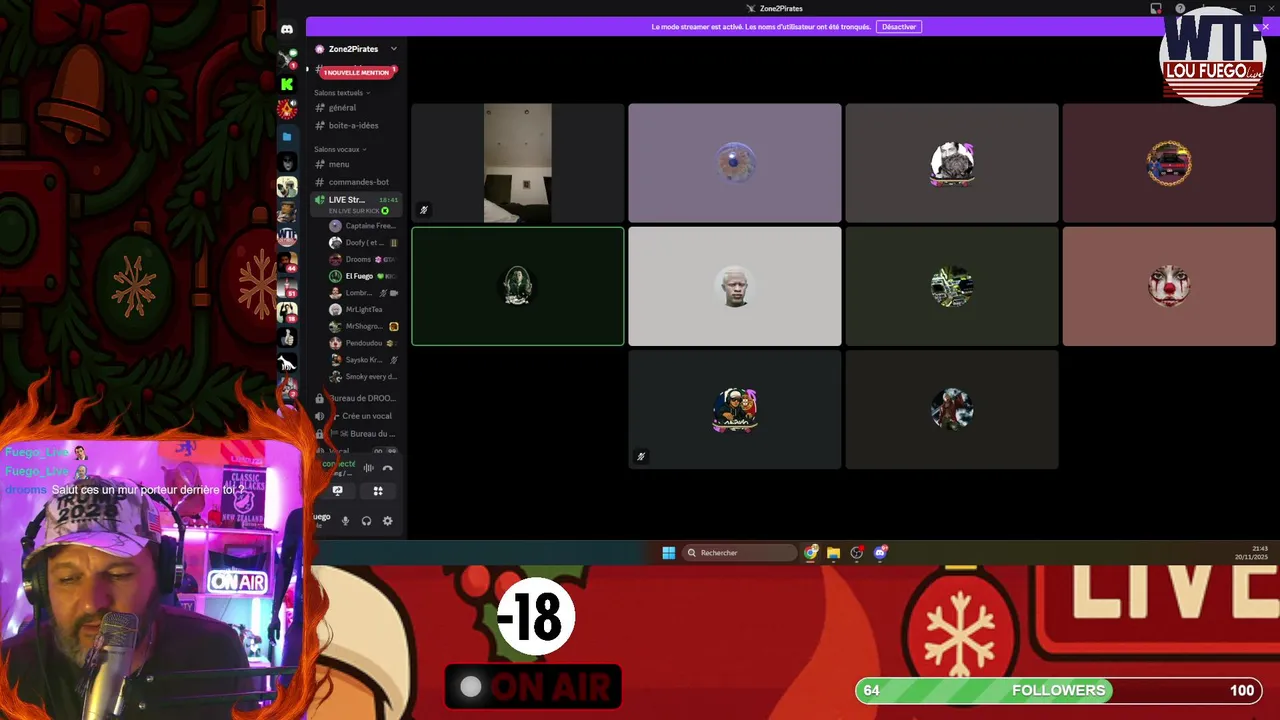Open the Windows Start button
The image size is (1280, 720).
(668, 553)
